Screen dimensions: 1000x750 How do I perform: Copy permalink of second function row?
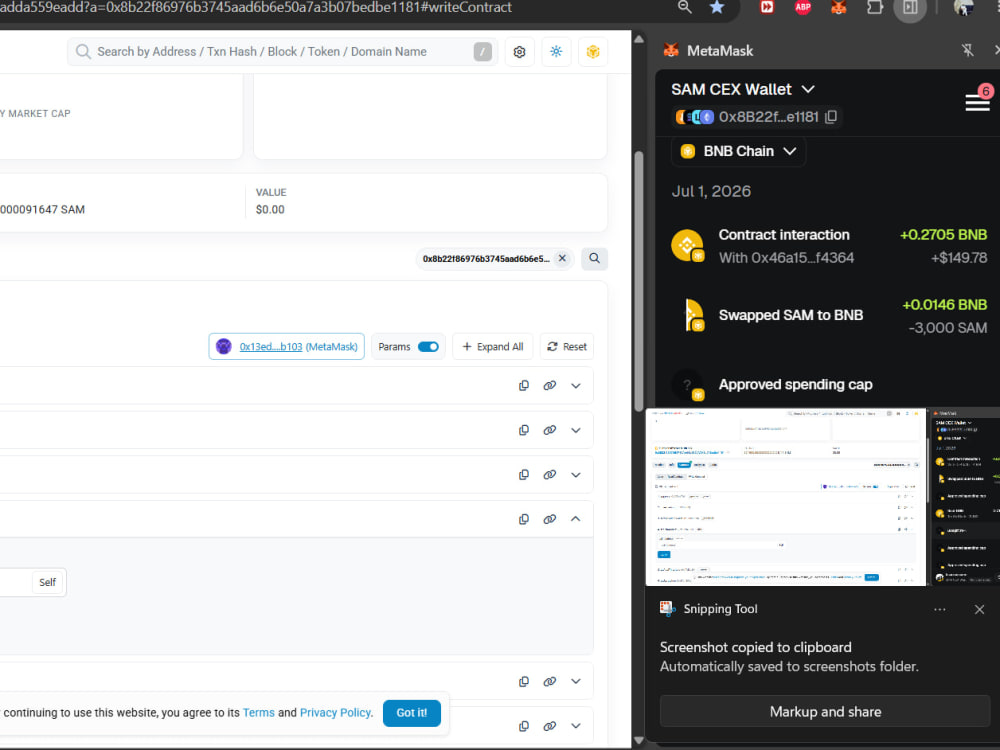550,430
